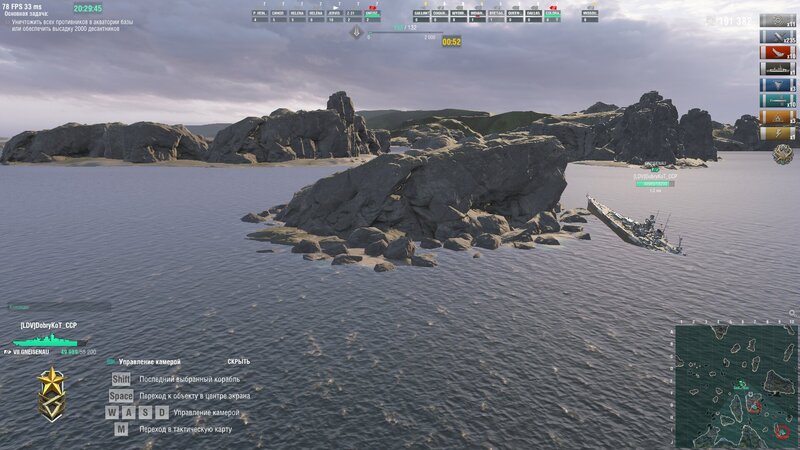Click the 'Последний выбранный корабль' hint text
Image resolution: width=800 pixels, height=450 pixels.
point(189,379)
